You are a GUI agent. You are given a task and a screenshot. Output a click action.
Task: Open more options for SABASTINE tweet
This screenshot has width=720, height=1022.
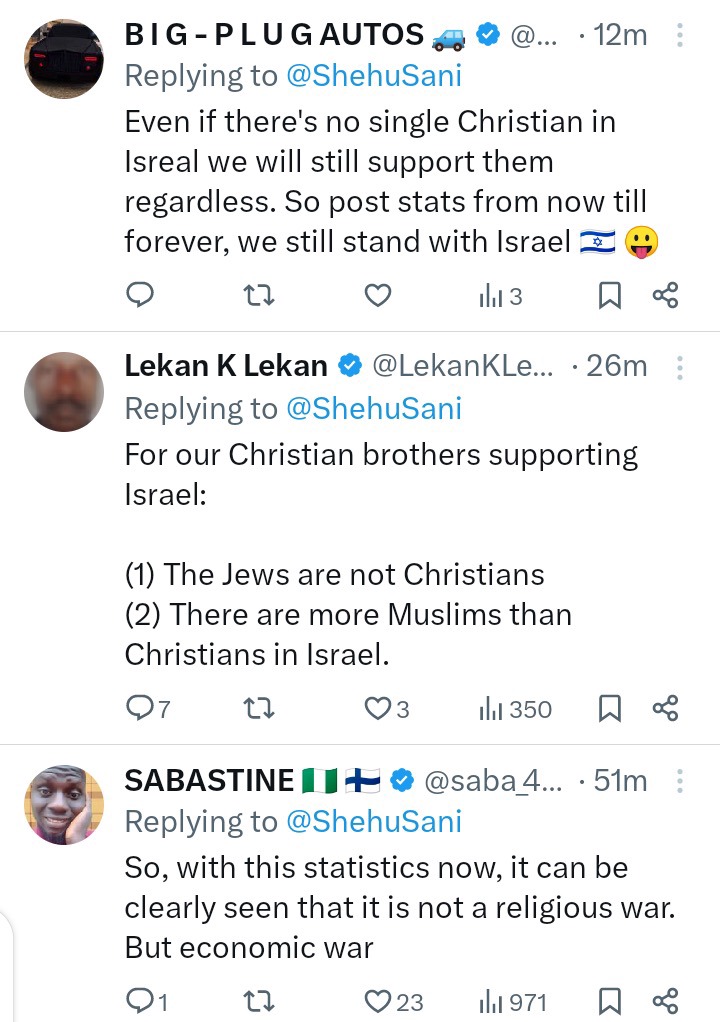680,781
